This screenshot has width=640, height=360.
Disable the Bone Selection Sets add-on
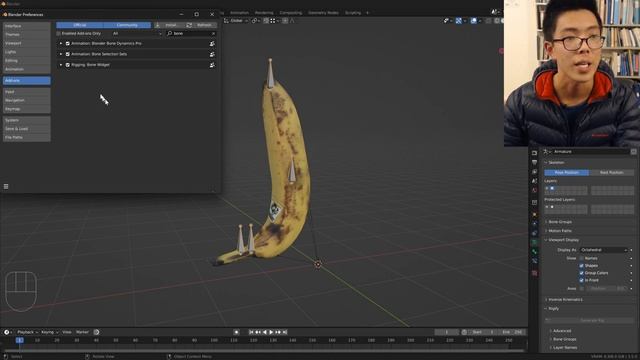(68, 54)
